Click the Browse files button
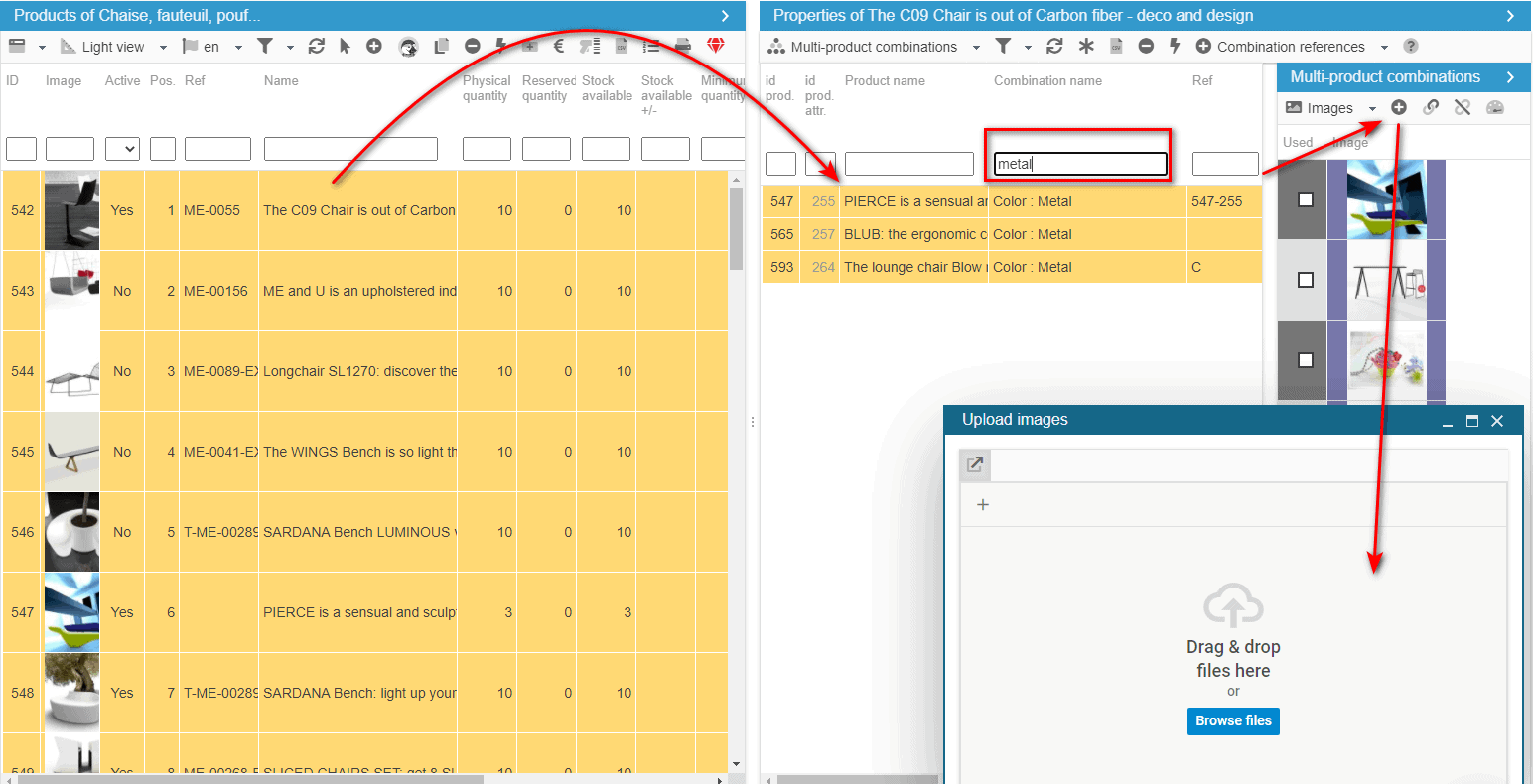1533x784 pixels. pyautogui.click(x=1233, y=721)
